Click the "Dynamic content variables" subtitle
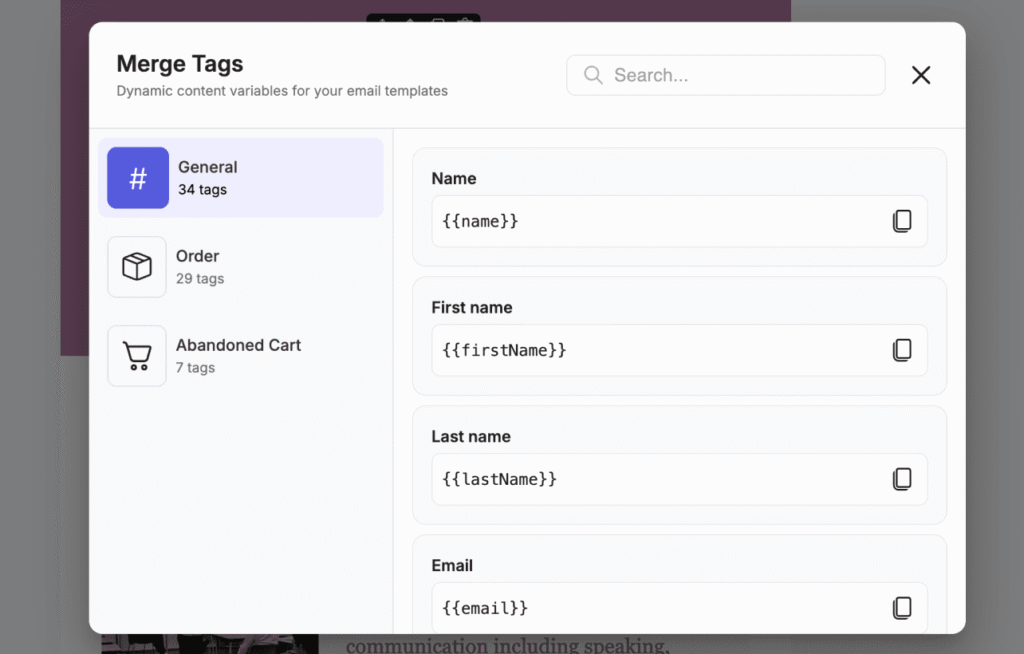This screenshot has height=654, width=1024. click(282, 91)
